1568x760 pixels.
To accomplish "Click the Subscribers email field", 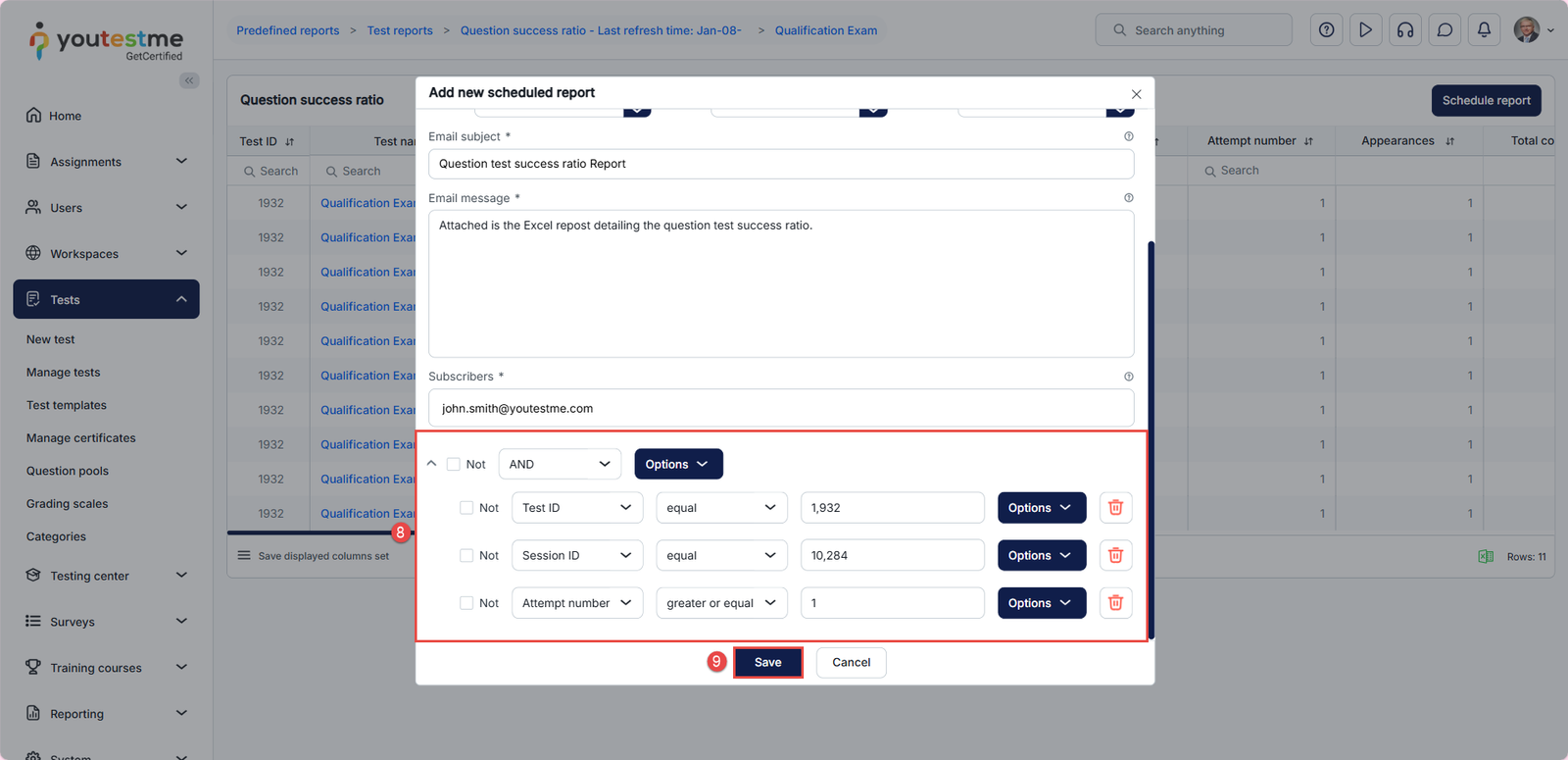I will click(x=781, y=408).
